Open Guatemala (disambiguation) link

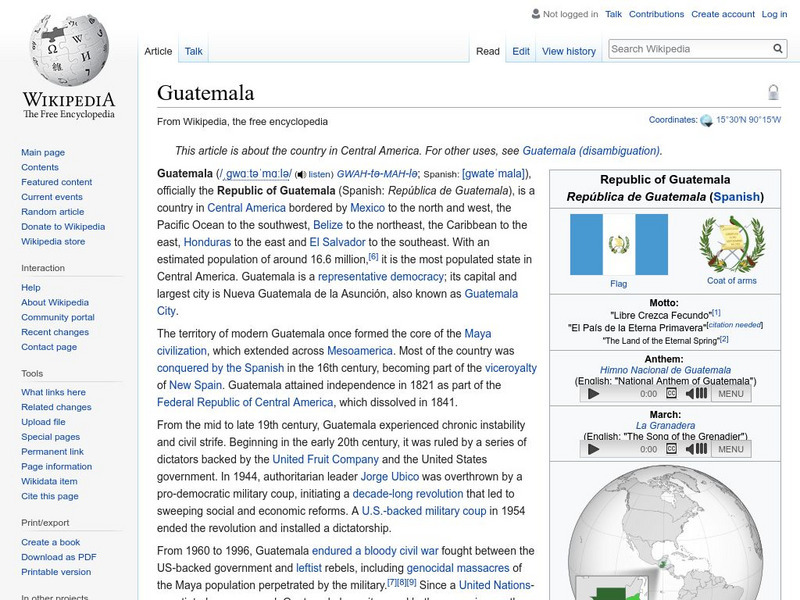pyautogui.click(x=592, y=151)
